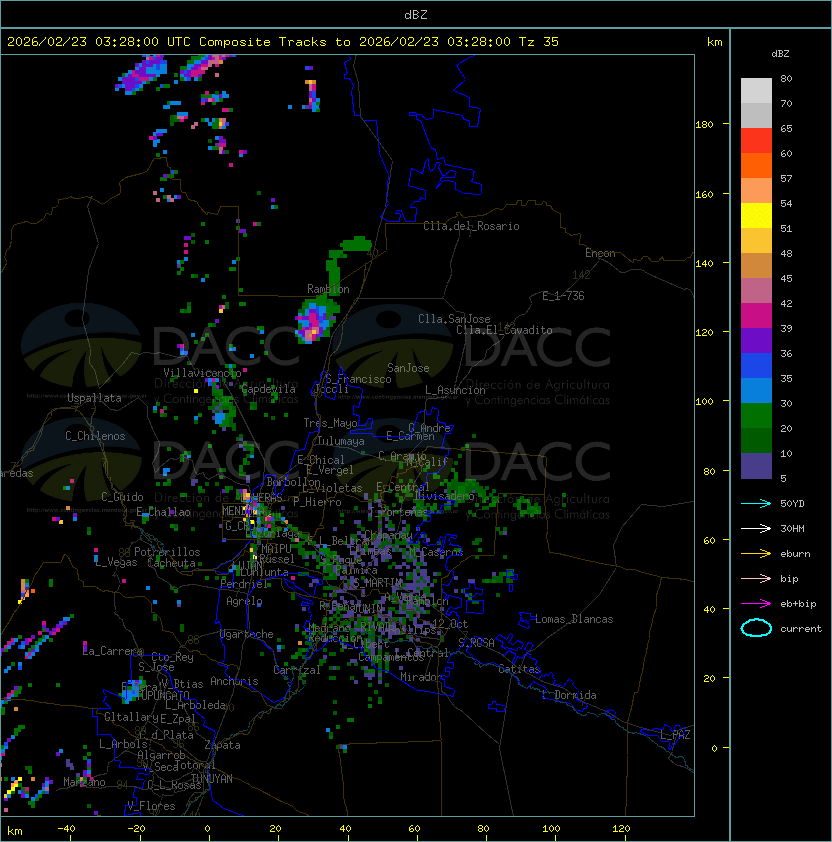Click the Clla.SanJose map label
The width and height of the screenshot is (832, 842).
tap(454, 319)
